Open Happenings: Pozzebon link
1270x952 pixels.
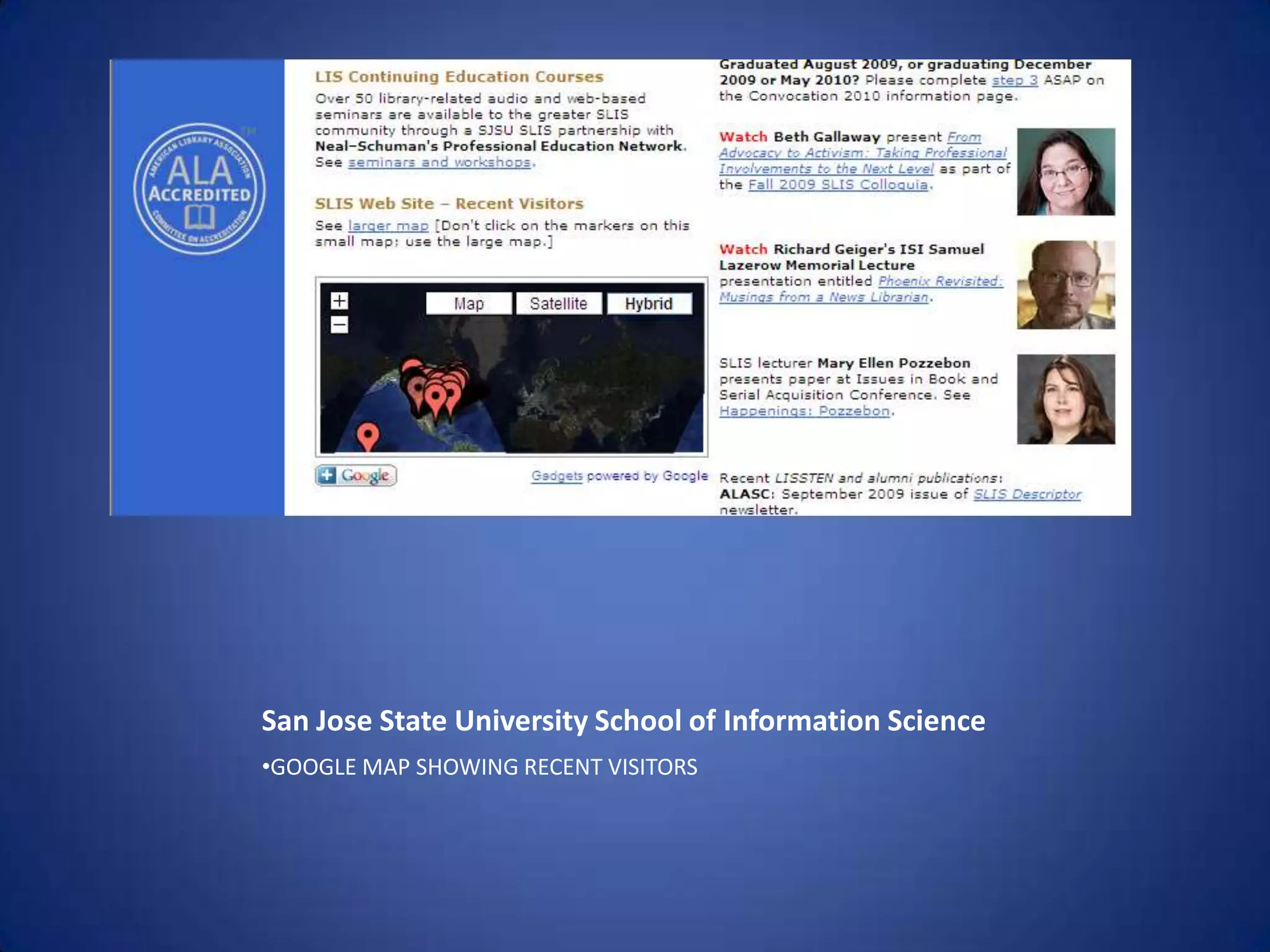(804, 412)
